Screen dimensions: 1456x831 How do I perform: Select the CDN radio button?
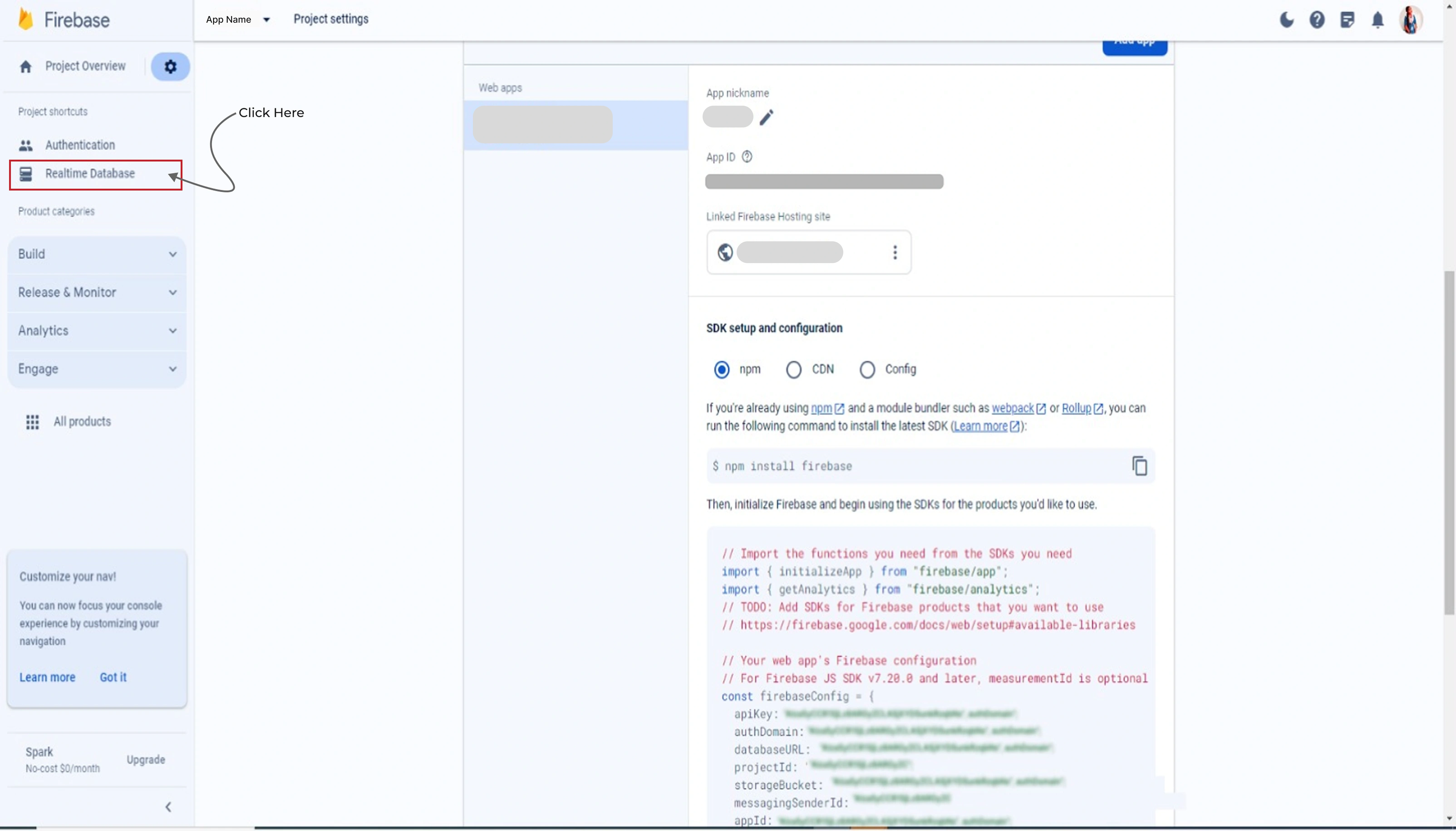coord(794,370)
